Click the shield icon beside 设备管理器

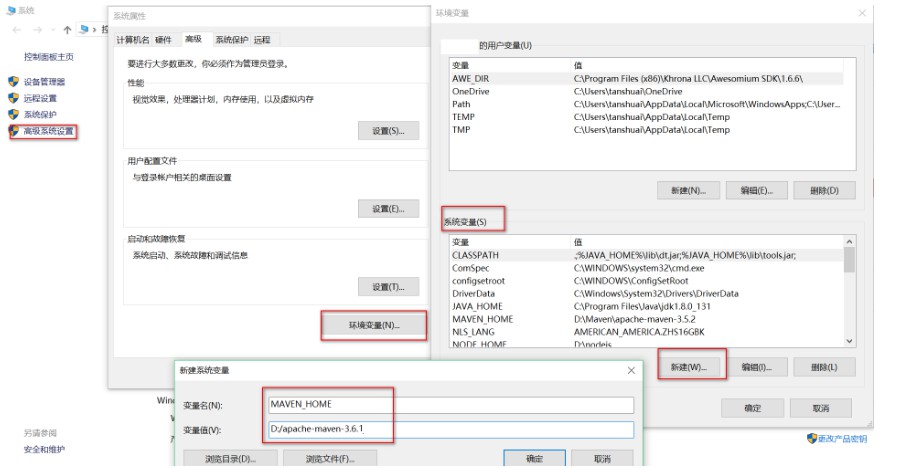14,81
